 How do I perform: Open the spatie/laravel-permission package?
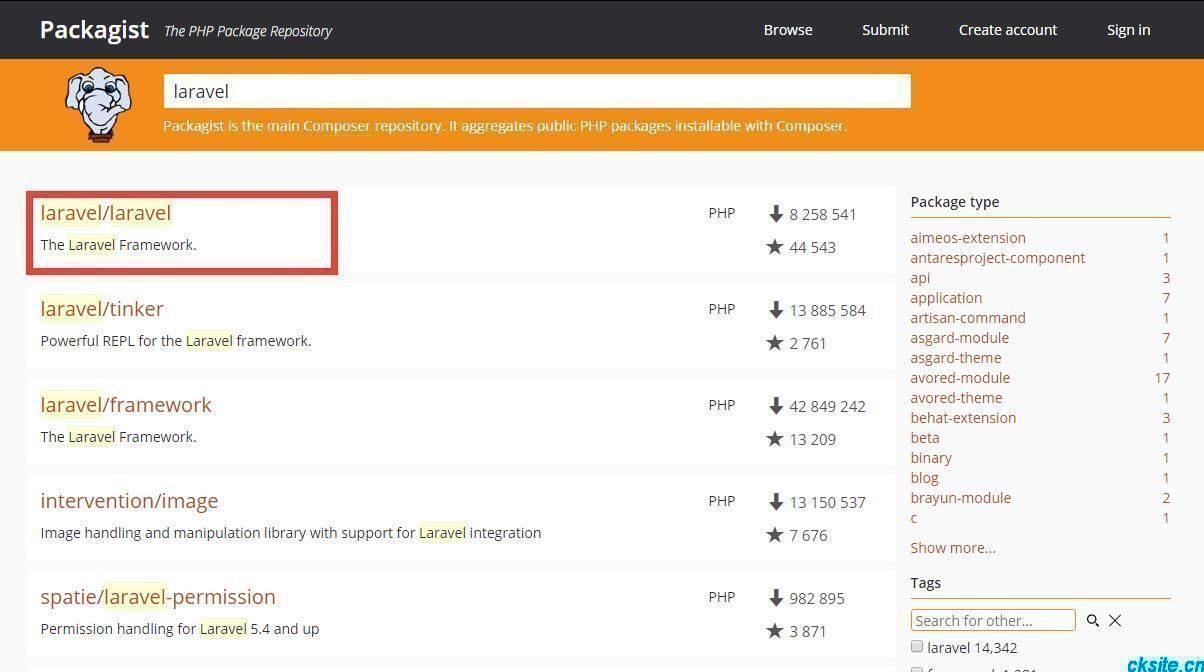point(158,597)
